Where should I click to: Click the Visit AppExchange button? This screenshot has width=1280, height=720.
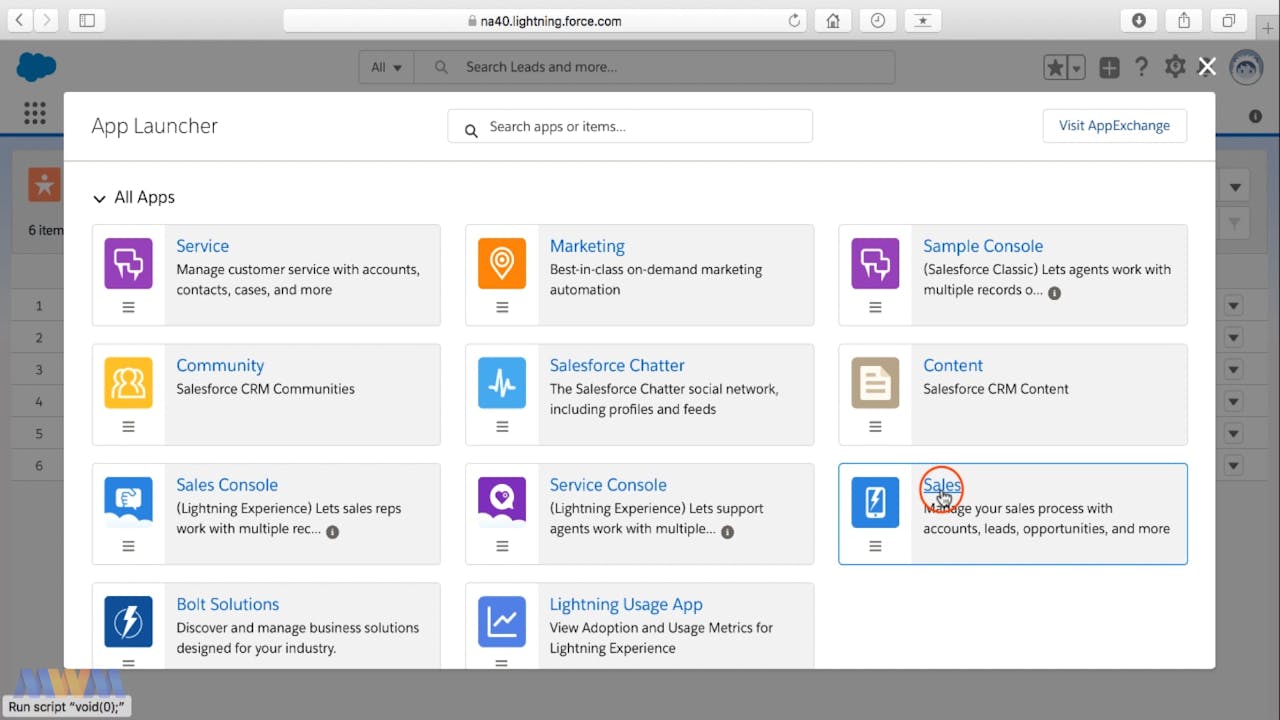[x=1114, y=126]
